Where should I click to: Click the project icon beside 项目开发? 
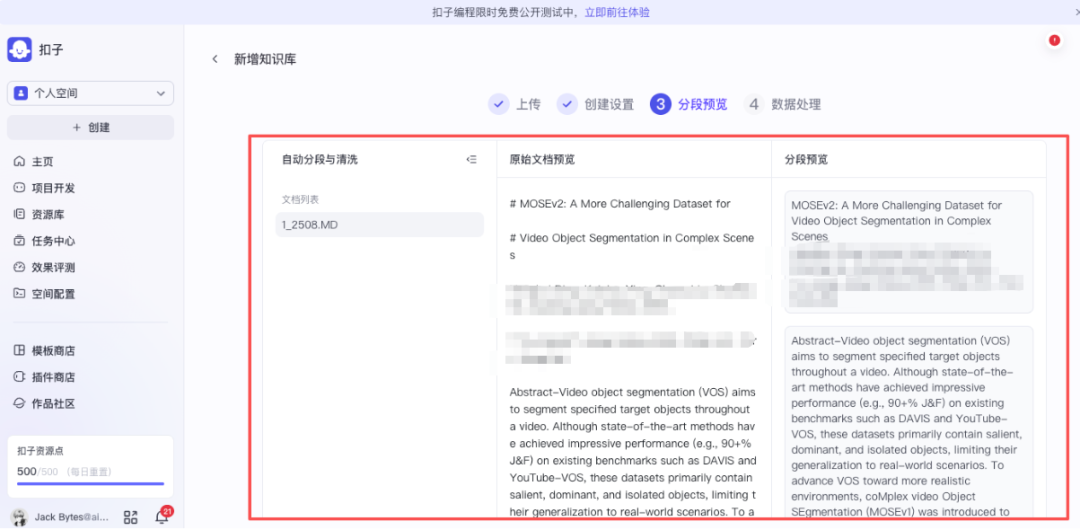19,188
